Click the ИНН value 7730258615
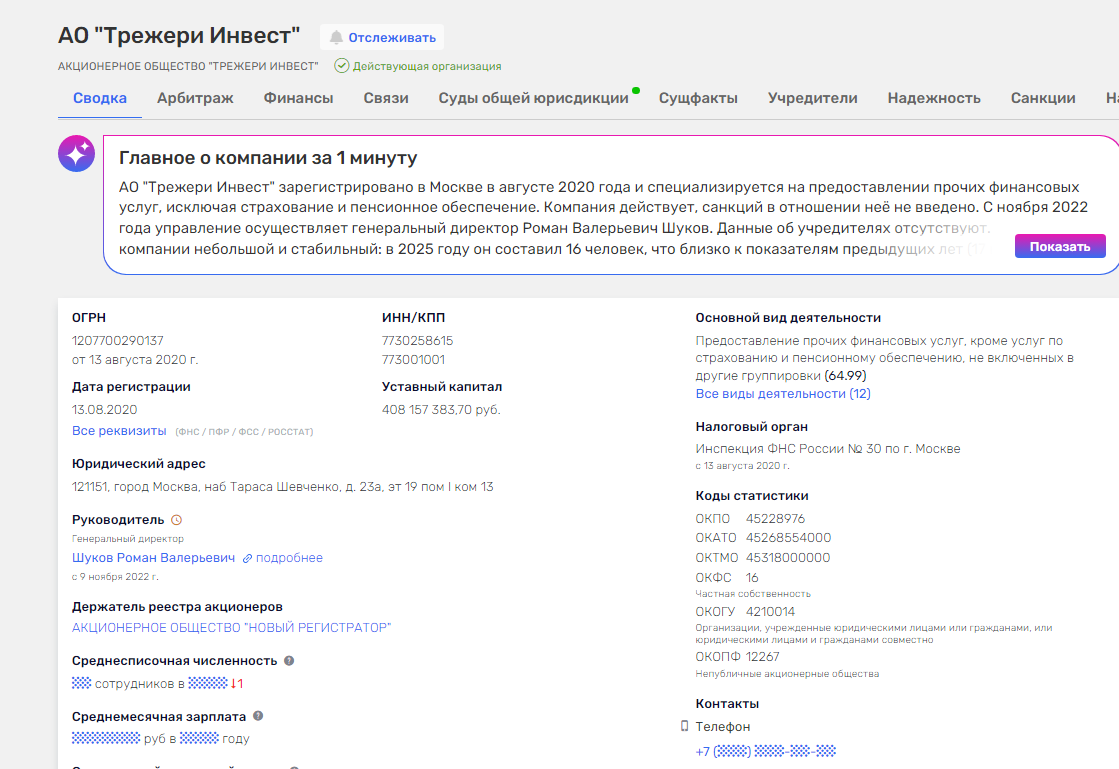 [x=417, y=341]
